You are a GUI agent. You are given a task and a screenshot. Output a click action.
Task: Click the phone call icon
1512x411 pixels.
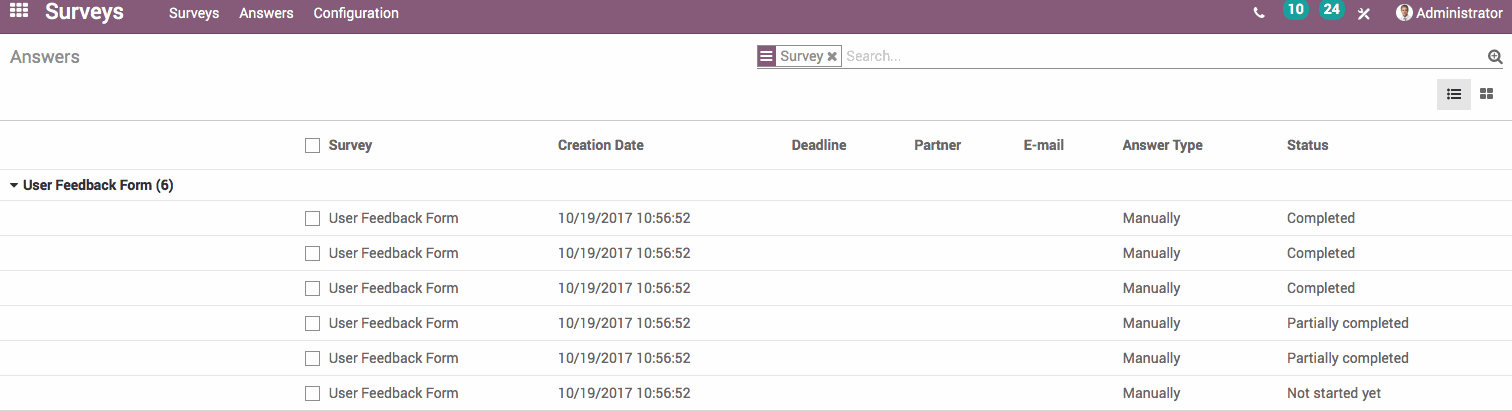(x=1259, y=14)
